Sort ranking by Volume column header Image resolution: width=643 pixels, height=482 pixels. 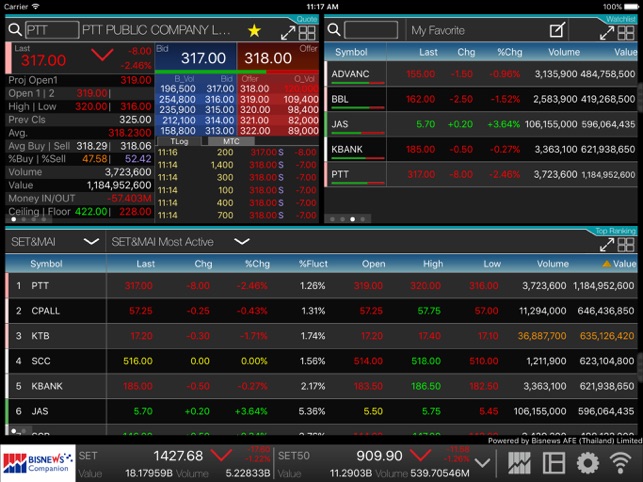(553, 264)
